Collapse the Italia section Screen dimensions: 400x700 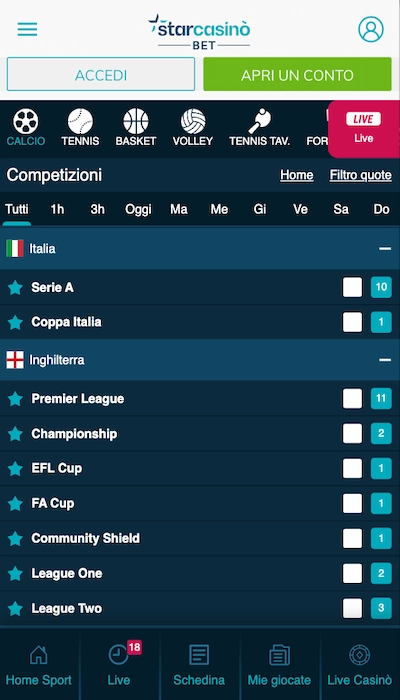[385, 248]
